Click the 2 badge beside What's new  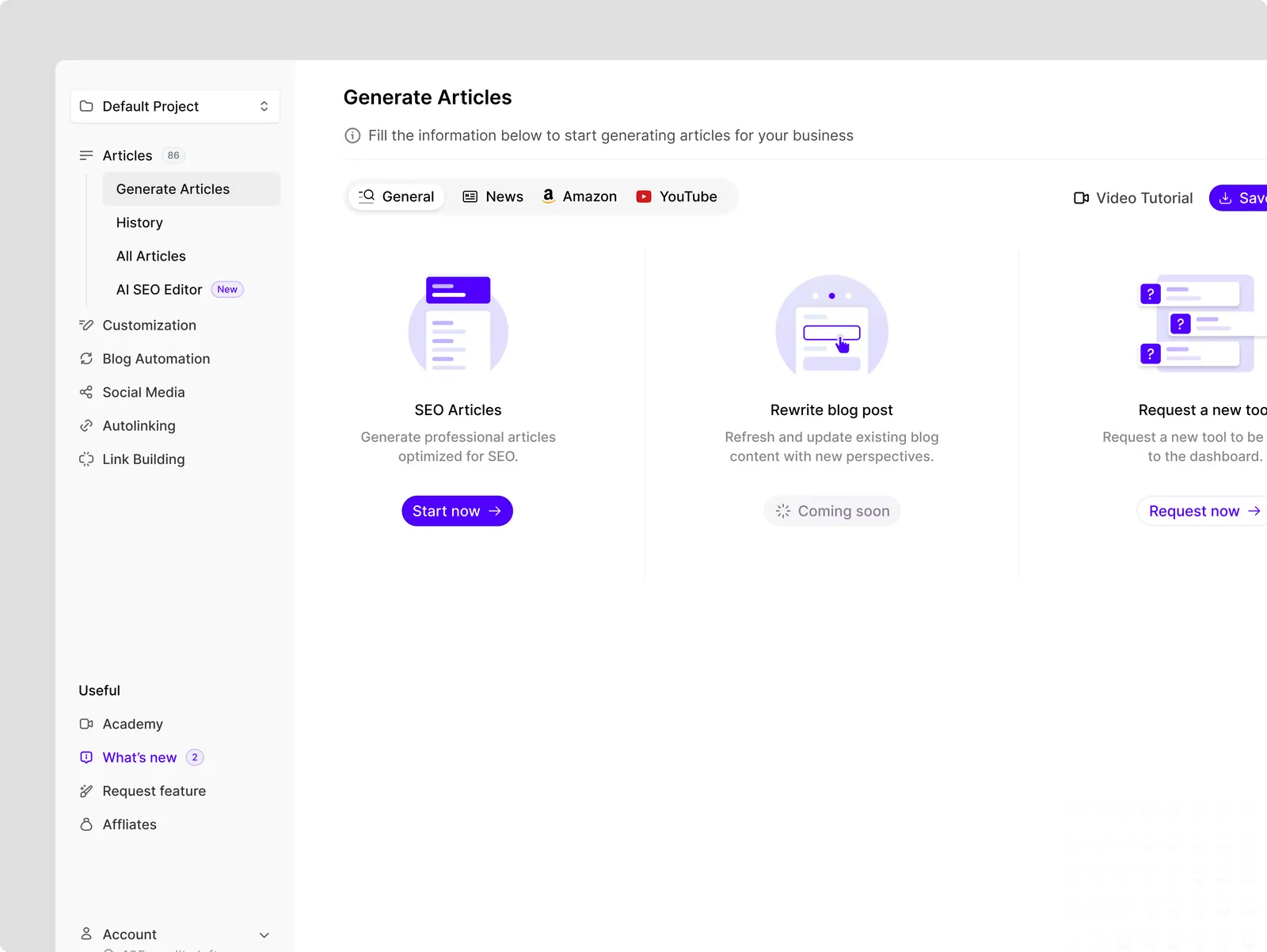[195, 758]
